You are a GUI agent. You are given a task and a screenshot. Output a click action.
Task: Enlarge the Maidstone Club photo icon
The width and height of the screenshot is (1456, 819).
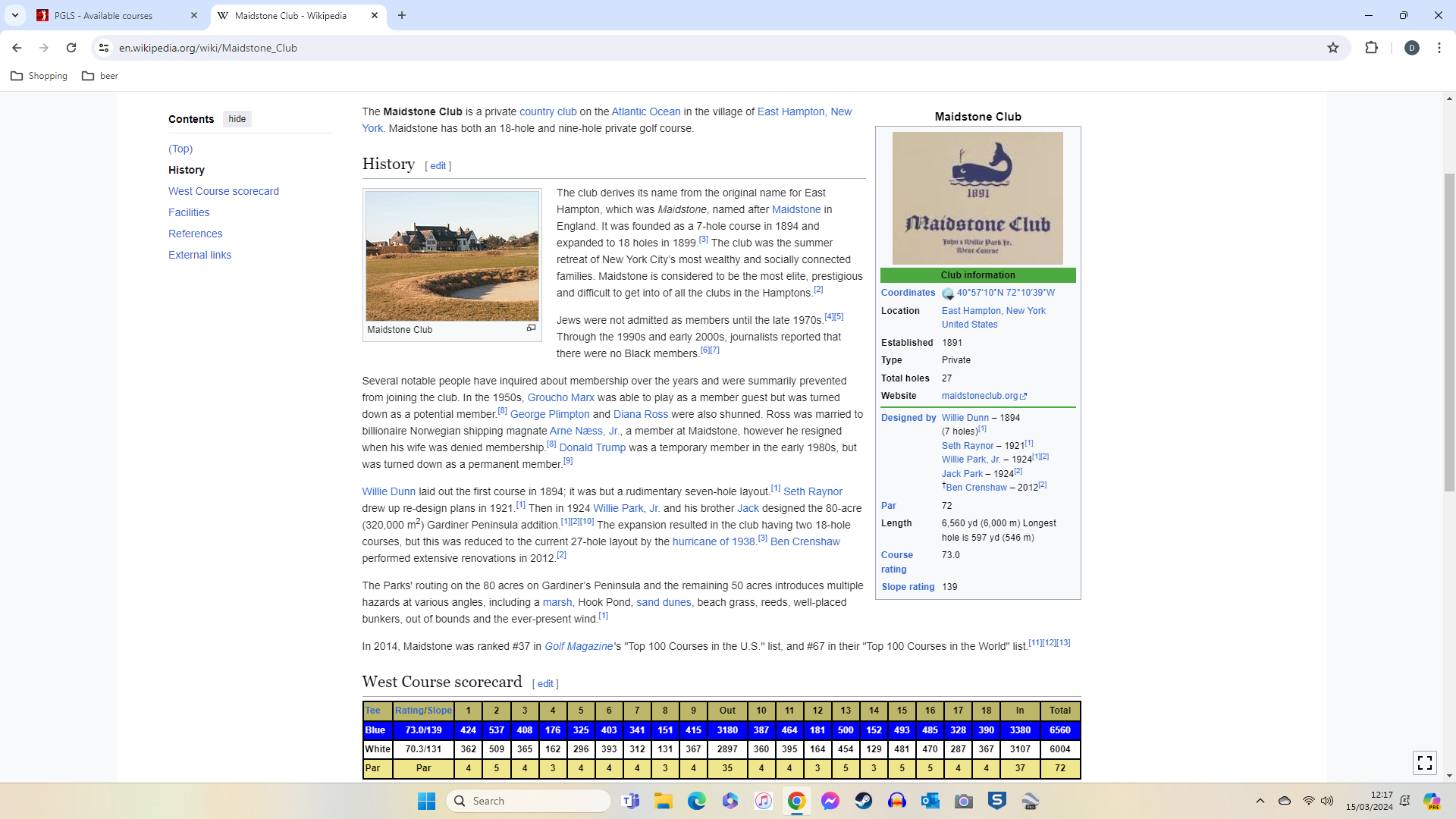click(531, 328)
